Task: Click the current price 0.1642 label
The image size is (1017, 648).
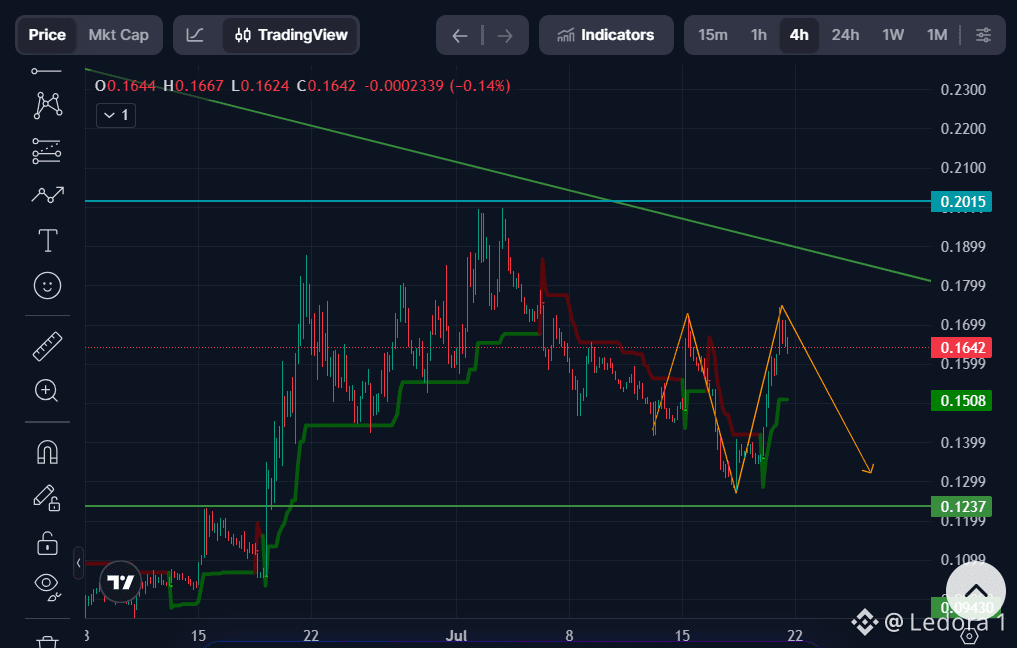Action: coord(963,348)
